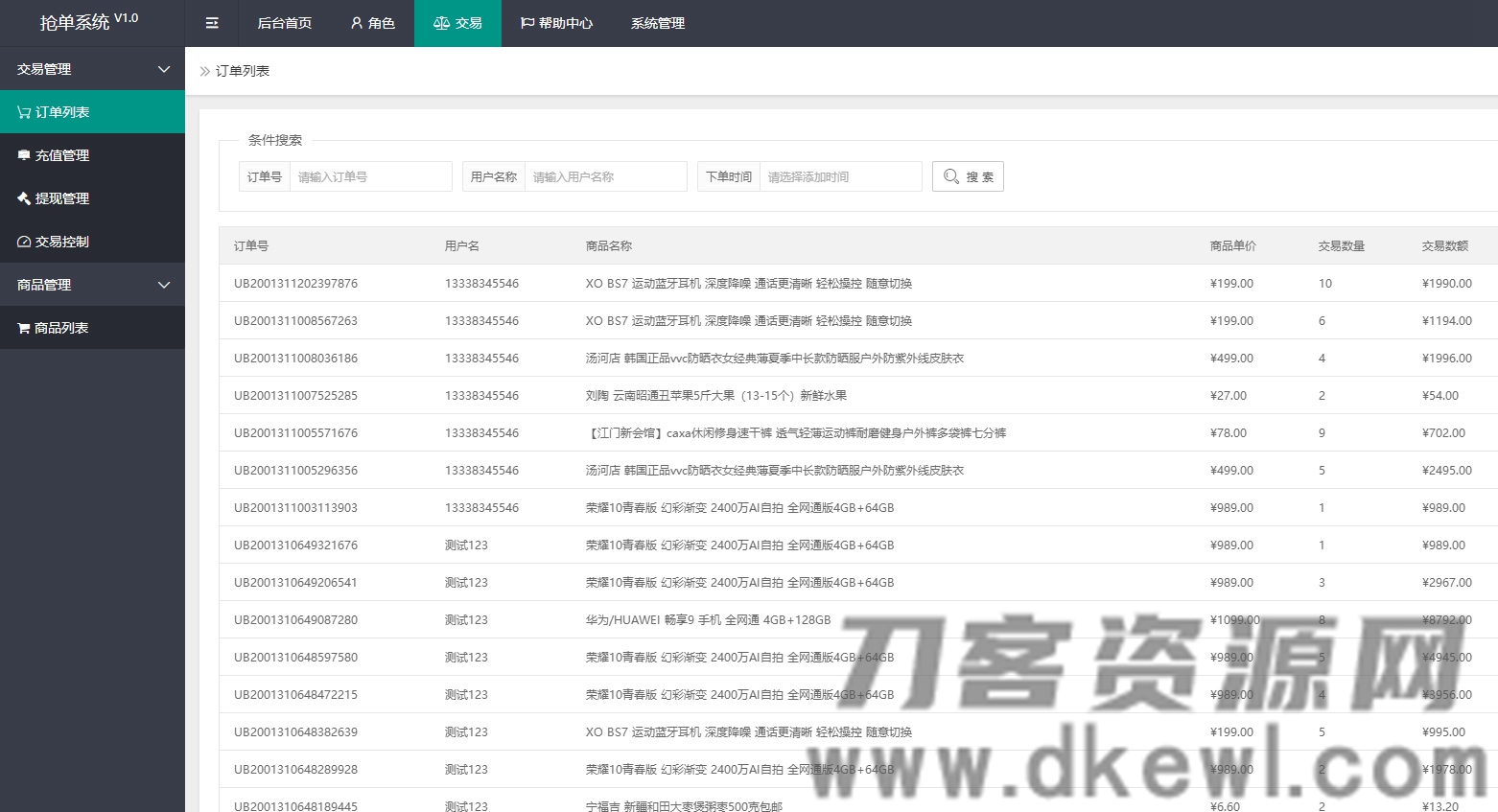Screen dimensions: 1498x812
Task: Click the person icon next to 角色
Action: pyautogui.click(x=356, y=23)
